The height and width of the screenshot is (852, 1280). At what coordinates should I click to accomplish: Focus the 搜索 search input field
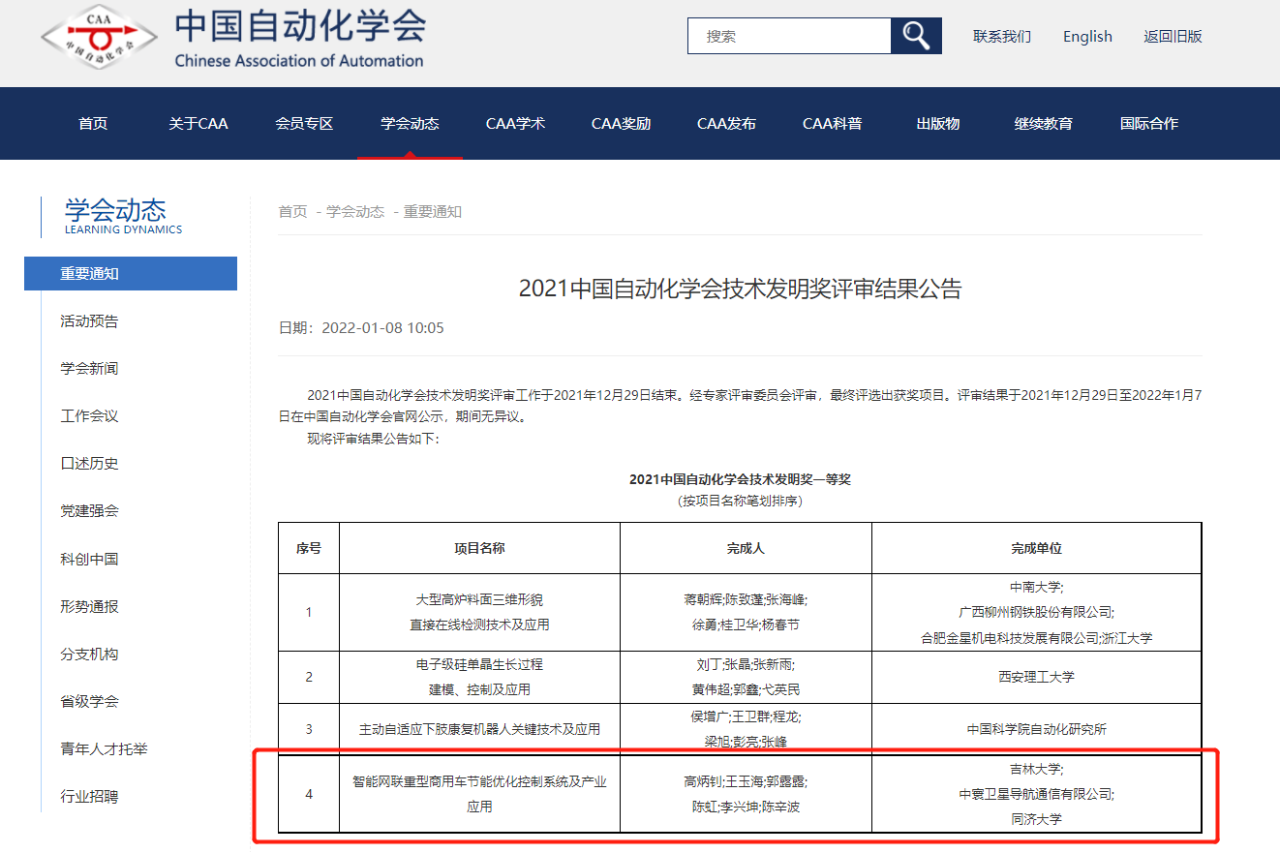coord(789,36)
